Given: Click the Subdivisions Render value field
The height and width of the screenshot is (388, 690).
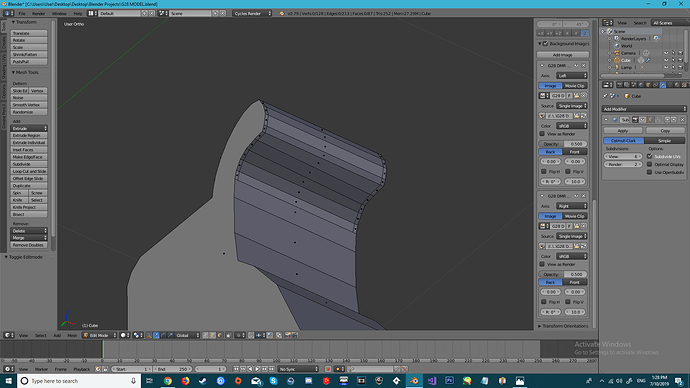Looking at the screenshot, I should click(623, 164).
